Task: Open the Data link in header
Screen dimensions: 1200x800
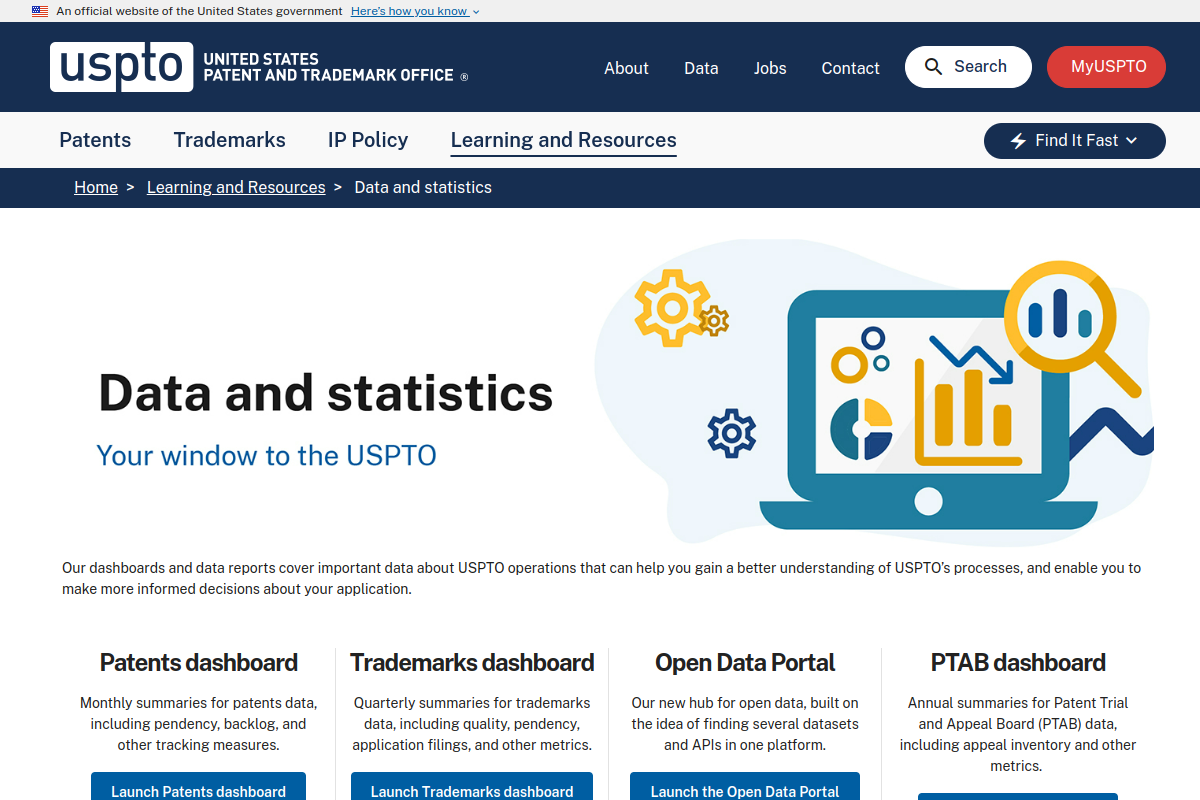Action: 701,68
